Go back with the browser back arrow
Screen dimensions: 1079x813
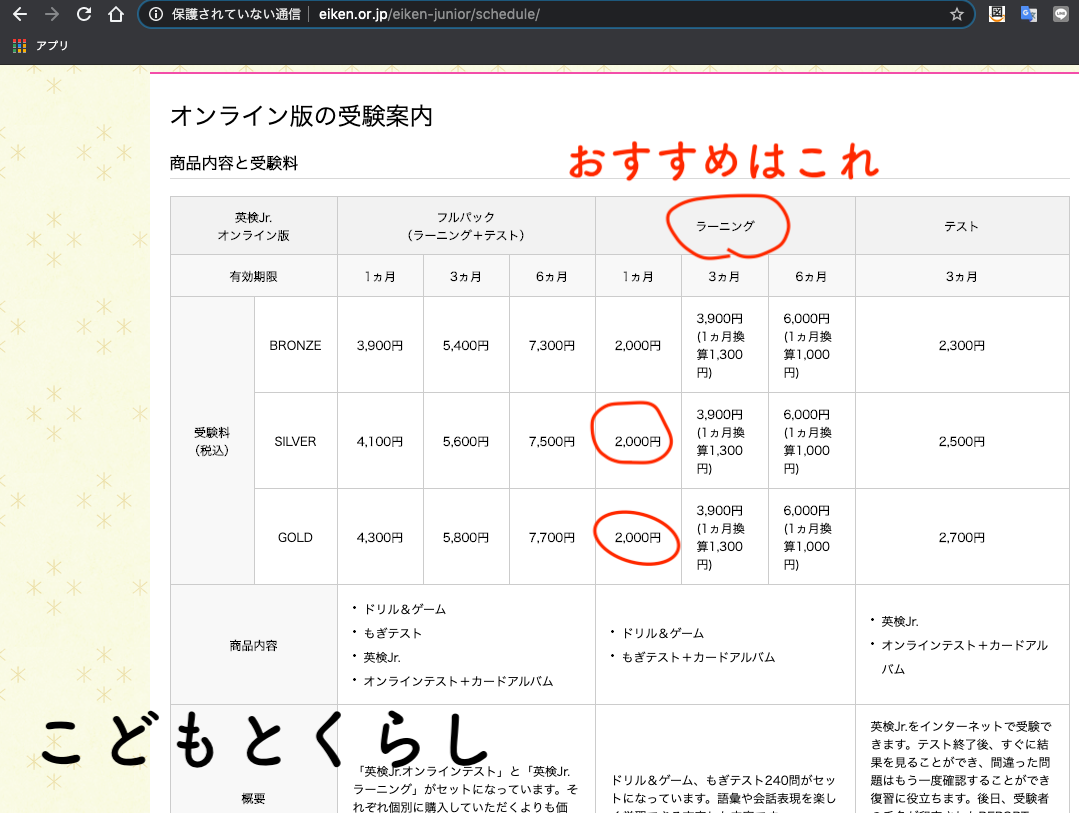(20, 14)
